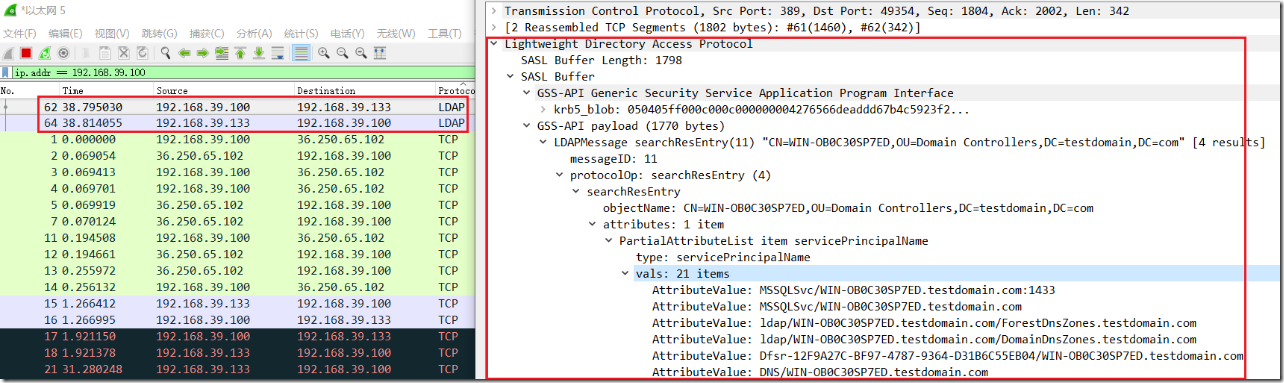Click the save capture file icon
Image resolution: width=1284 pixels, height=383 pixels.
click(105, 53)
